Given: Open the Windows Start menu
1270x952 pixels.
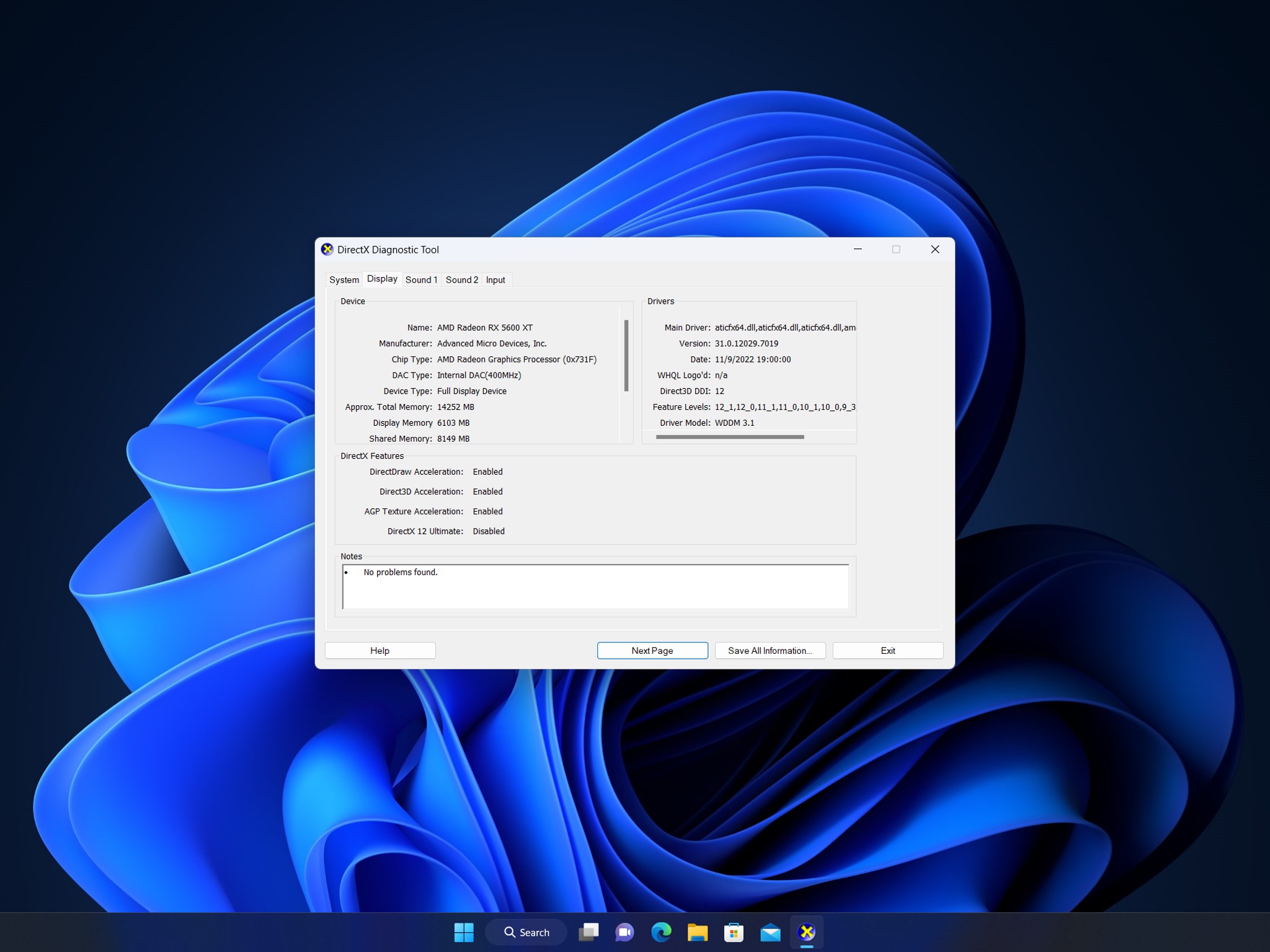Looking at the screenshot, I should pyautogui.click(x=464, y=932).
